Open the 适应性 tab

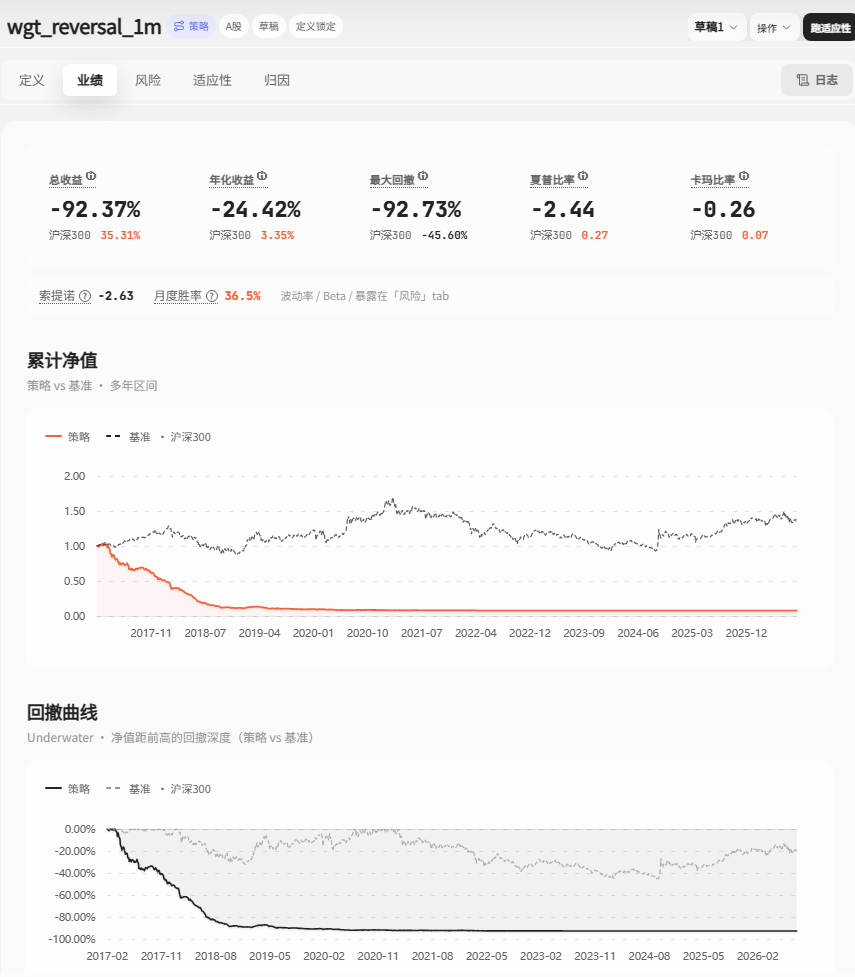tap(212, 80)
